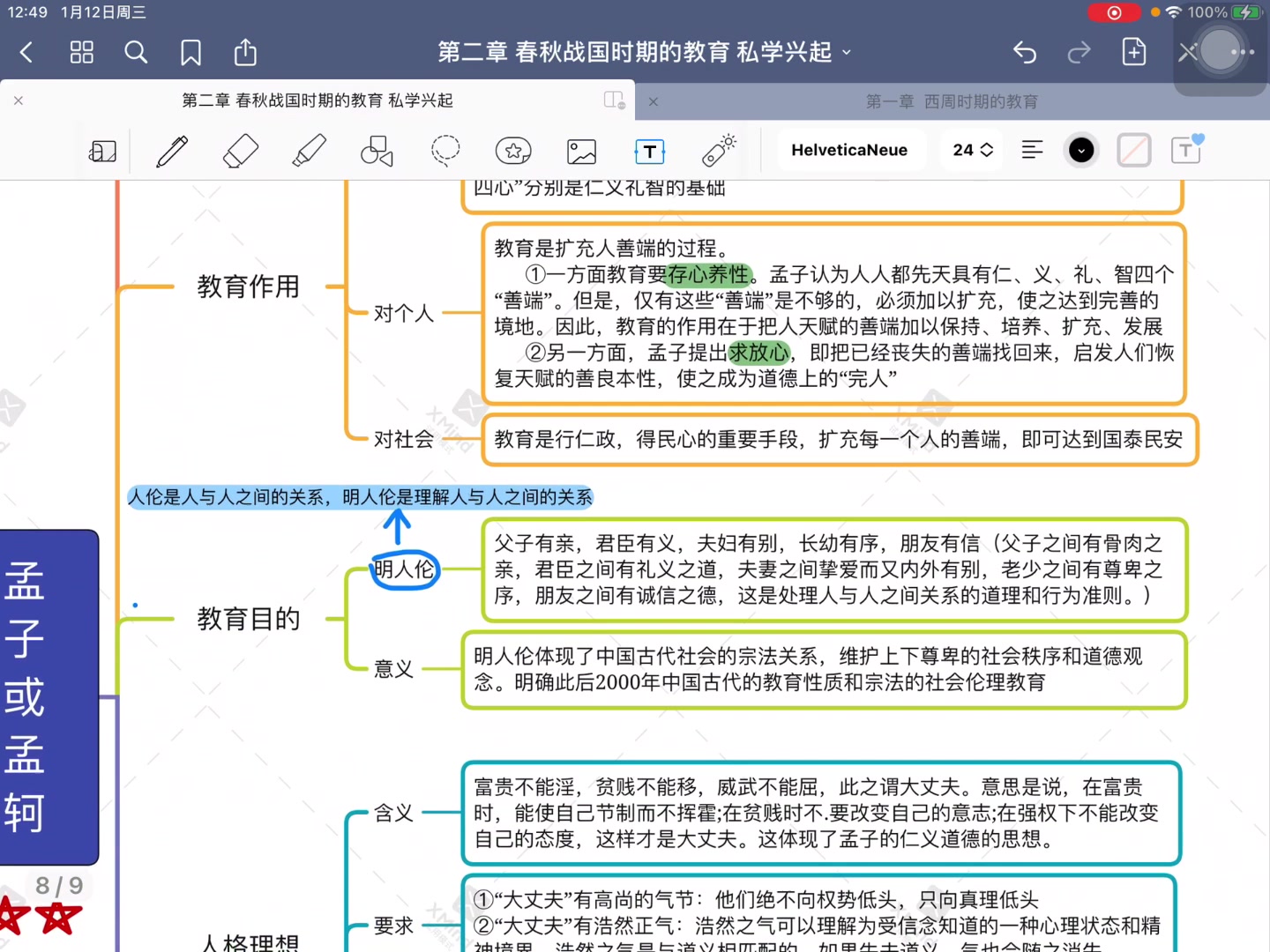Screen dimensions: 1270x952
Task: Open text box style favorites
Action: point(1187,150)
